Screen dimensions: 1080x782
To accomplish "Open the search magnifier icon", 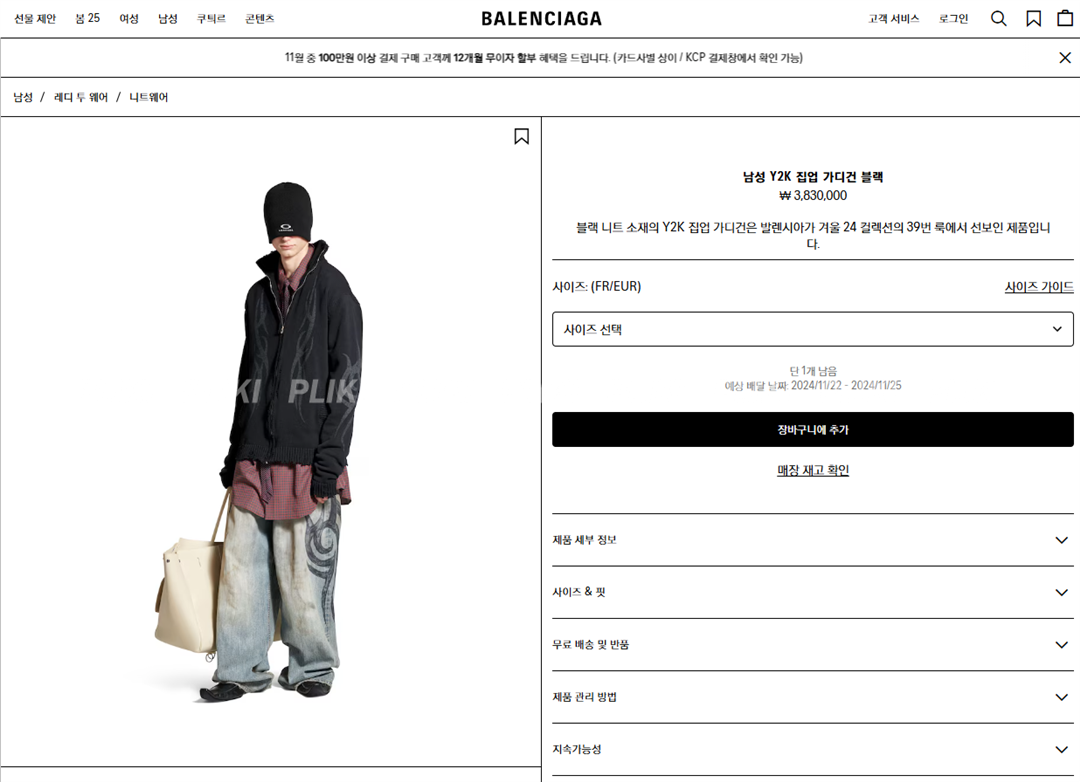I will [998, 19].
